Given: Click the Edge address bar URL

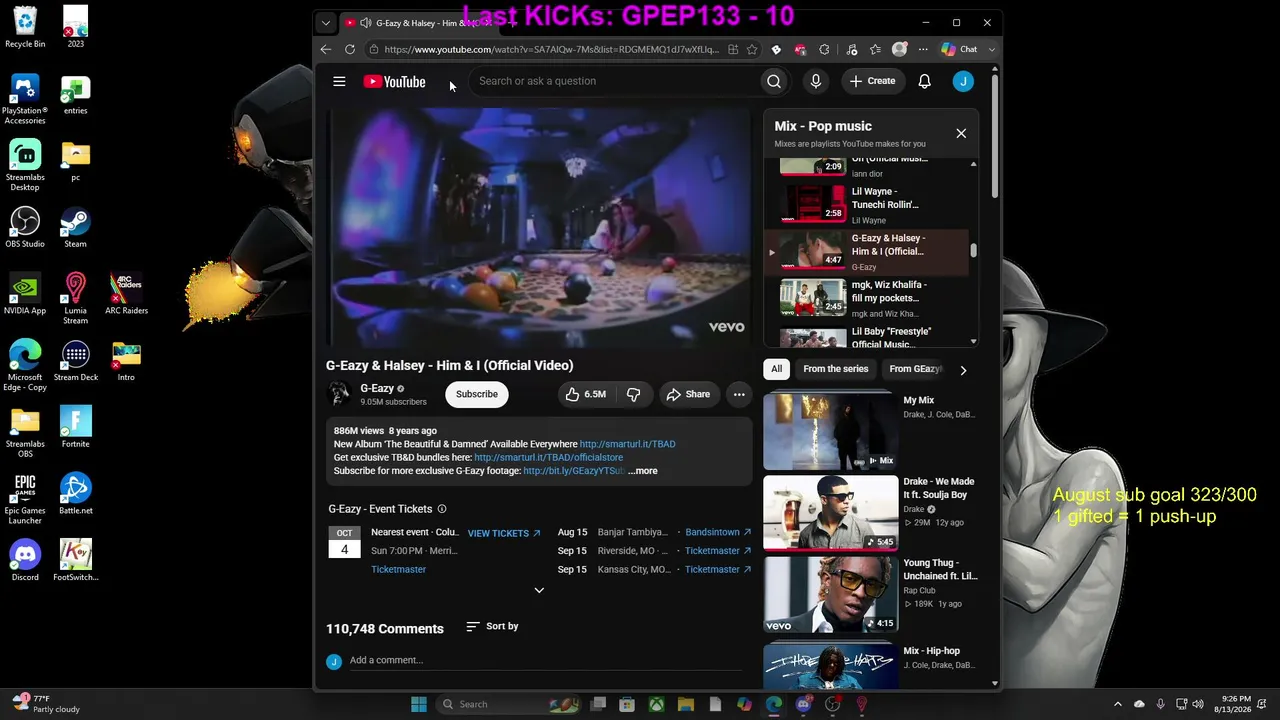Looking at the screenshot, I should [551, 49].
